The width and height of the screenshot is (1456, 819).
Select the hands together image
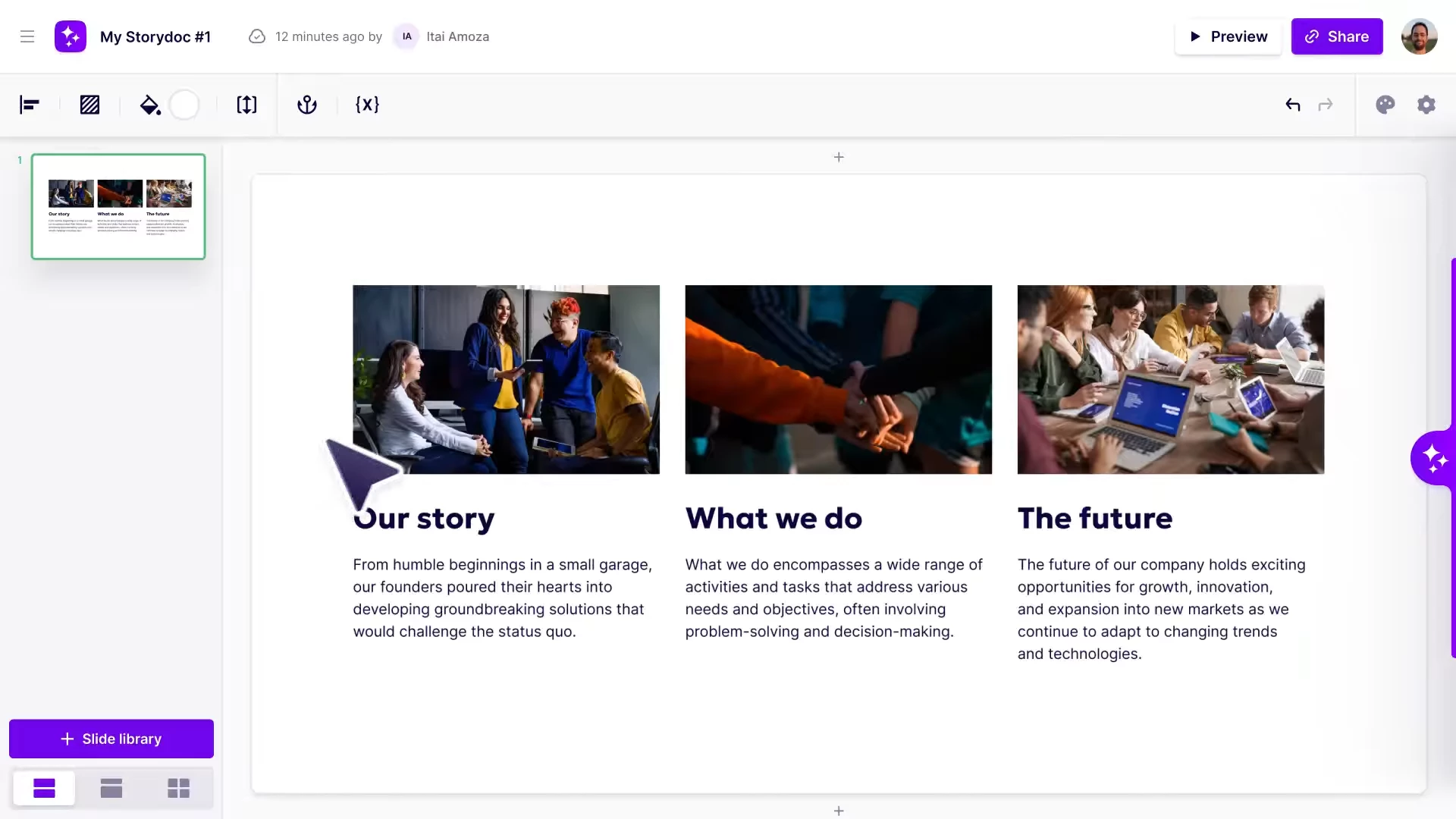pyautogui.click(x=838, y=379)
